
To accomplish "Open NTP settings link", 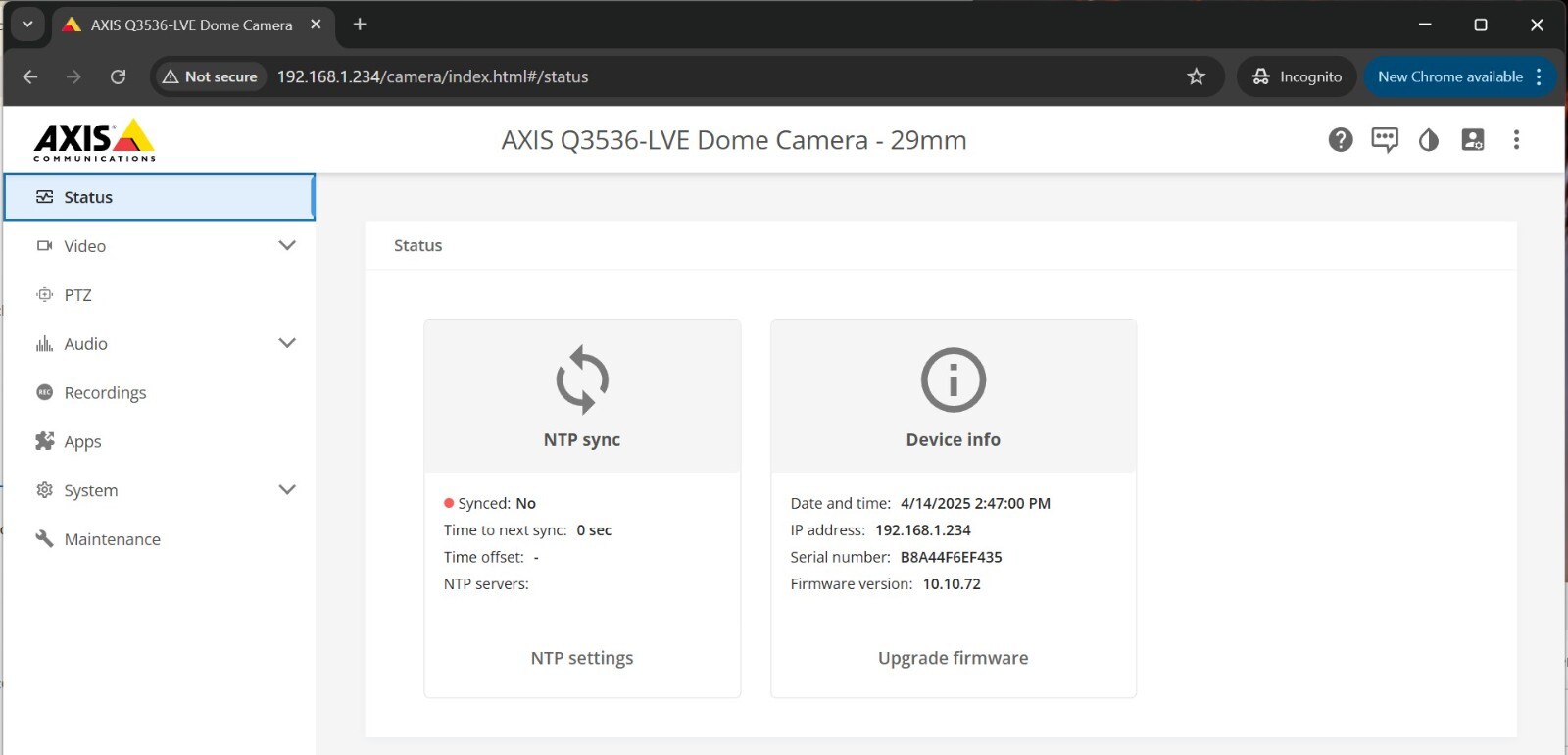I will [582, 658].
